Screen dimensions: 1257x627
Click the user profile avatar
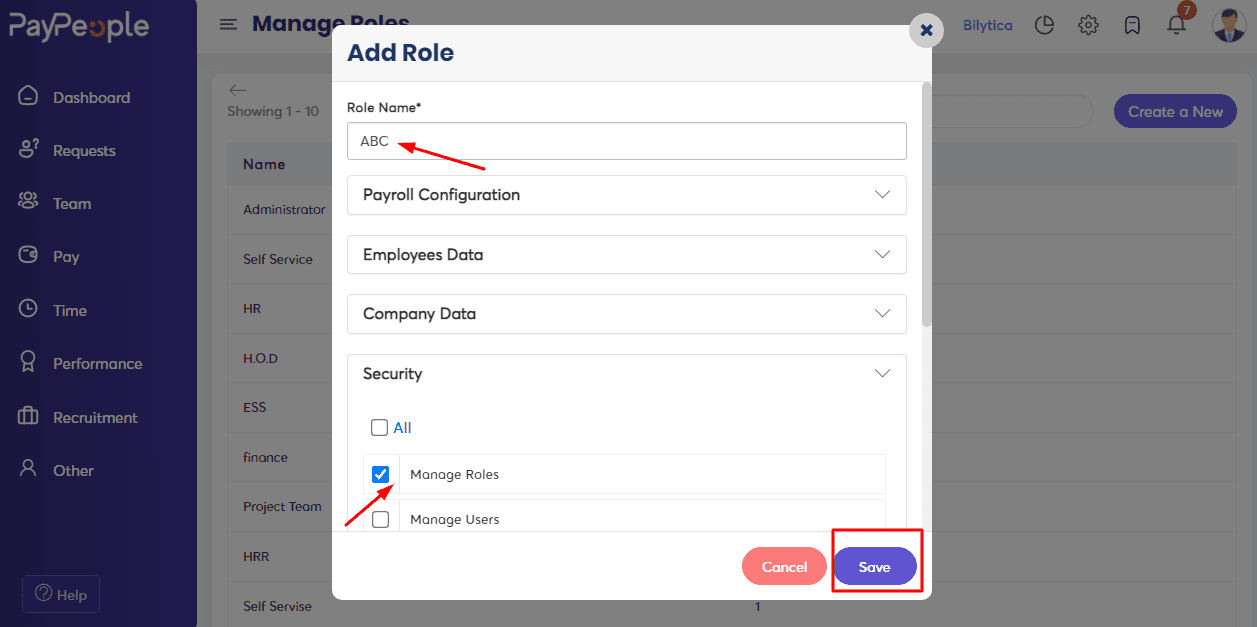tap(1228, 25)
